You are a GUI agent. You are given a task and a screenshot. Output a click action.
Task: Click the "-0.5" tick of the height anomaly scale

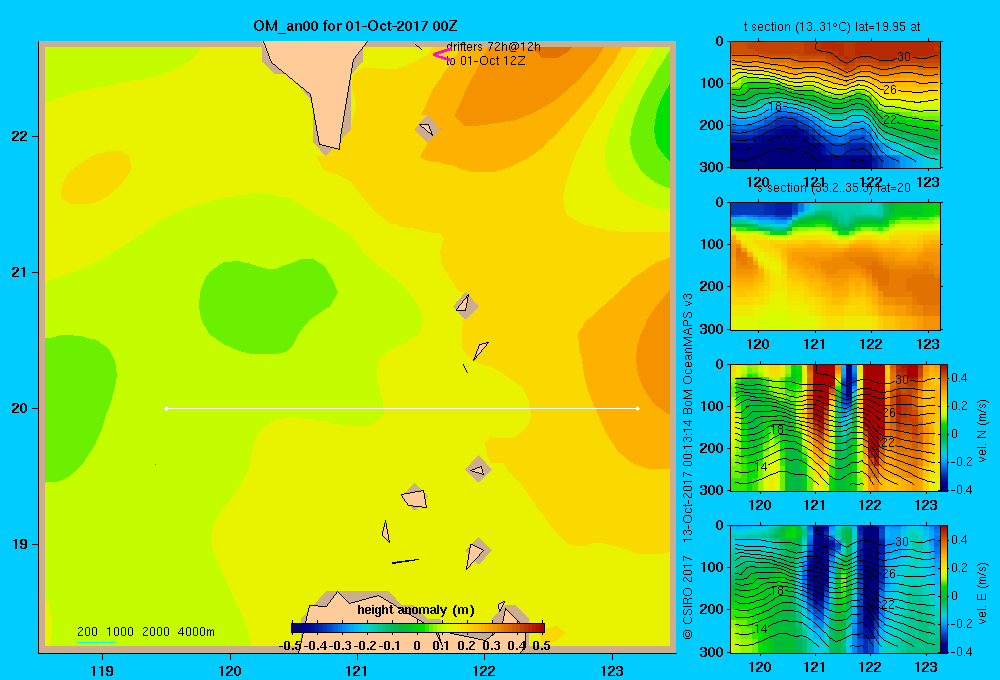pyautogui.click(x=290, y=646)
